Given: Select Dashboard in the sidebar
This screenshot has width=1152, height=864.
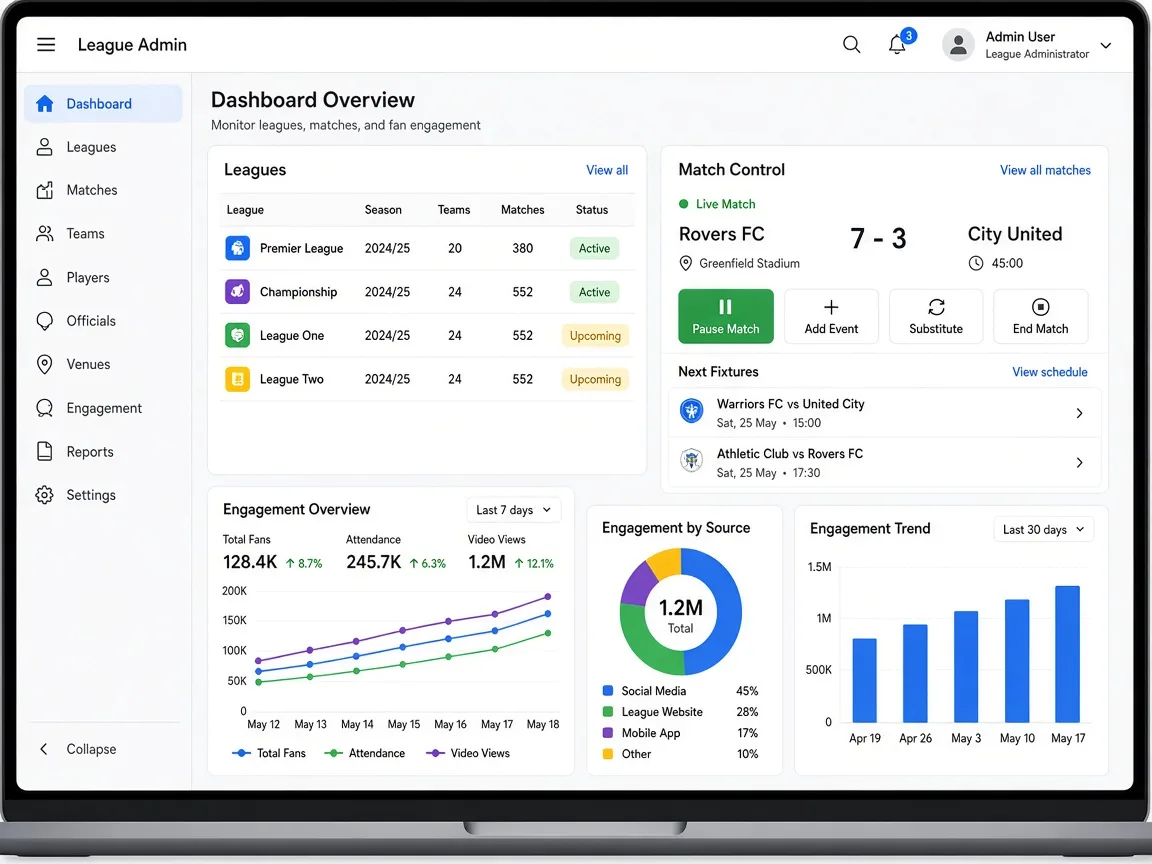Looking at the screenshot, I should (x=104, y=104).
